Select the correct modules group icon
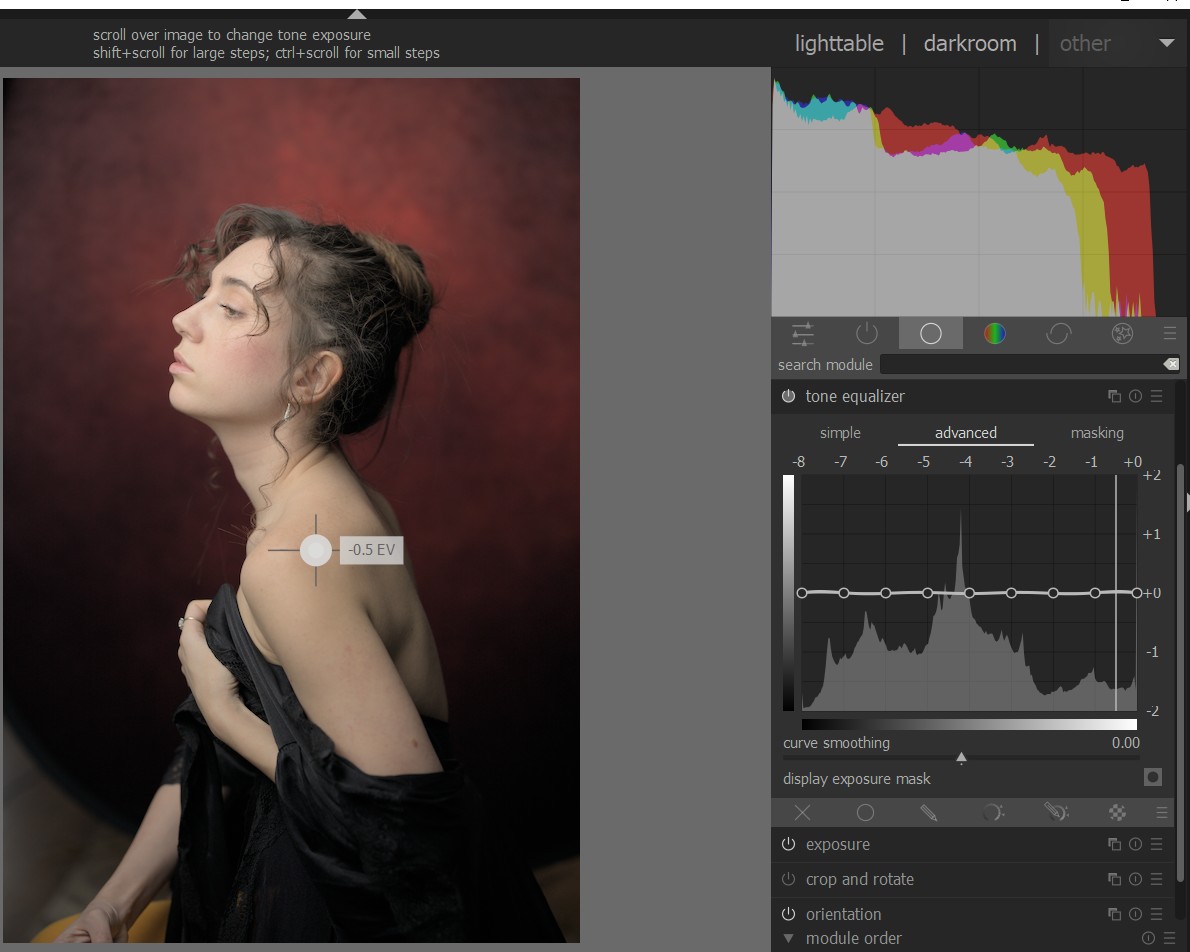The image size is (1190, 952). click(x=1058, y=334)
